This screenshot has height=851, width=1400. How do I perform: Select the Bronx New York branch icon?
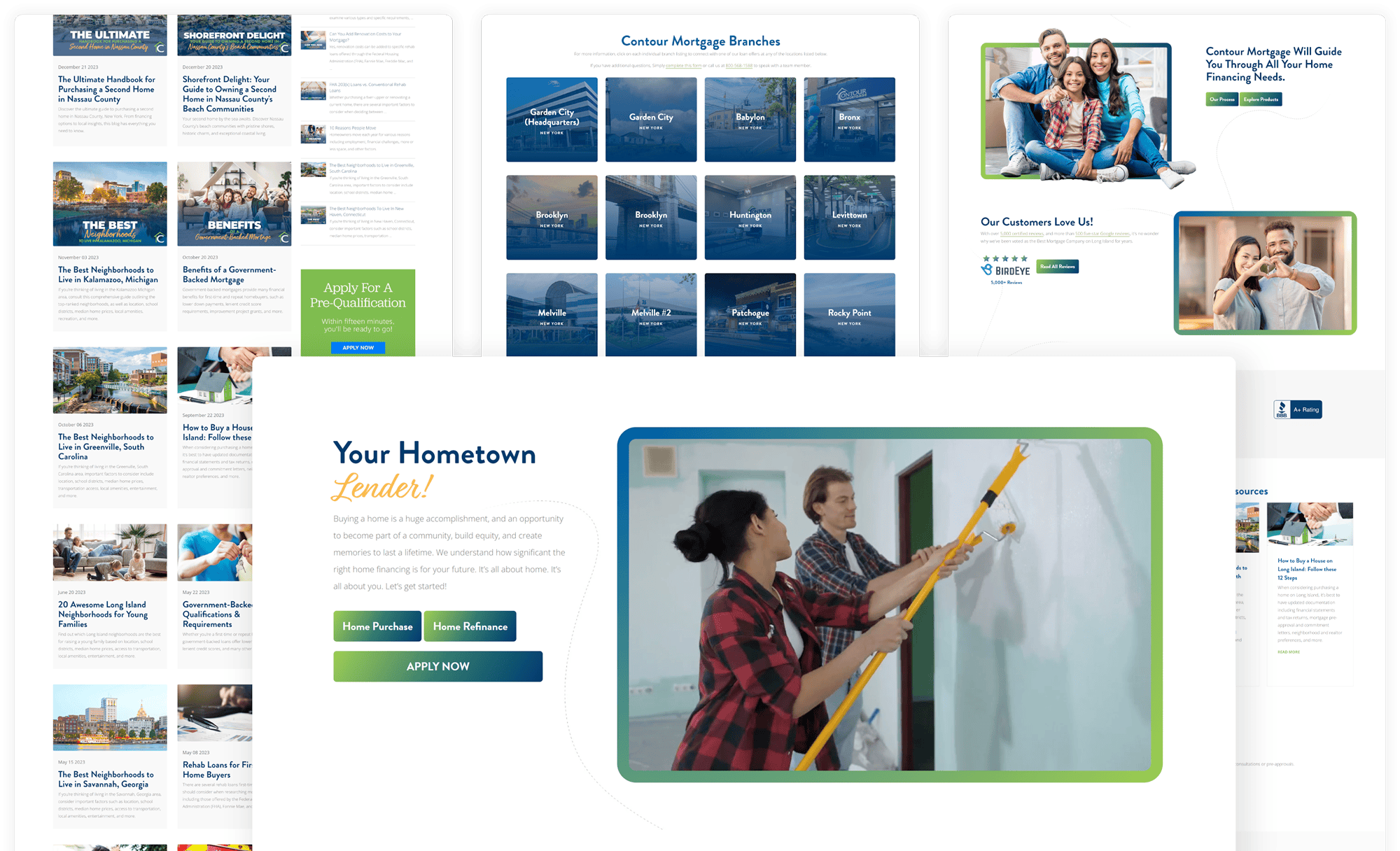tap(848, 120)
